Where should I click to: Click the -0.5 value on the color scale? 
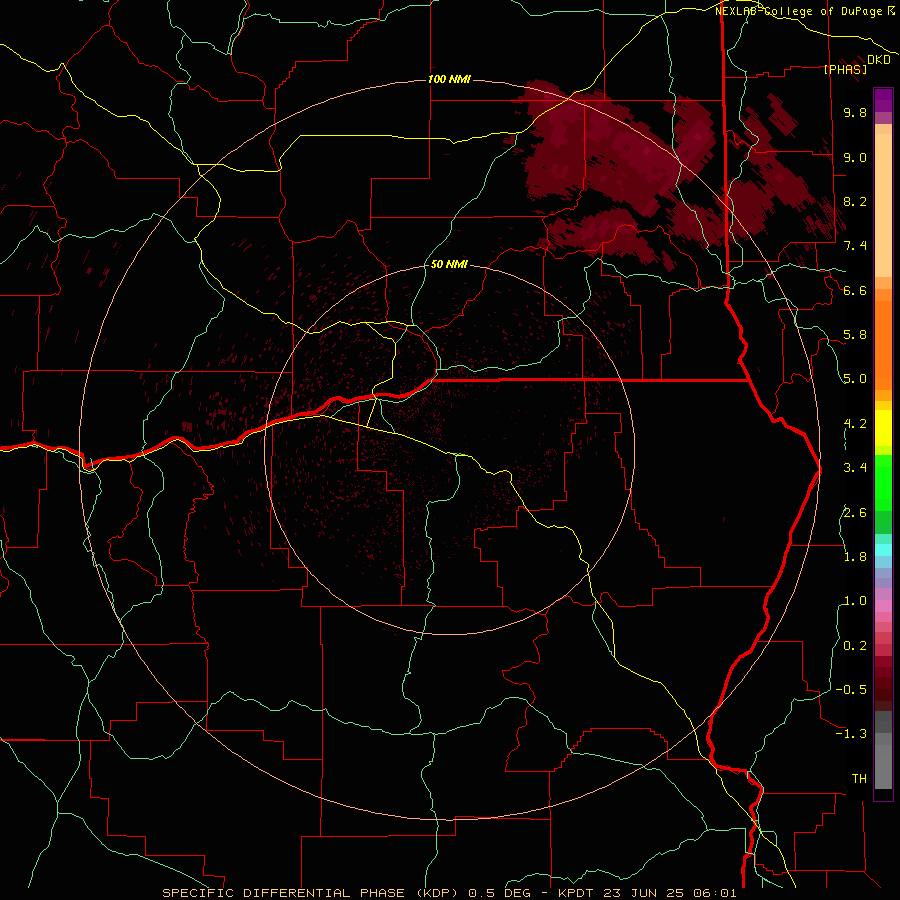point(851,690)
